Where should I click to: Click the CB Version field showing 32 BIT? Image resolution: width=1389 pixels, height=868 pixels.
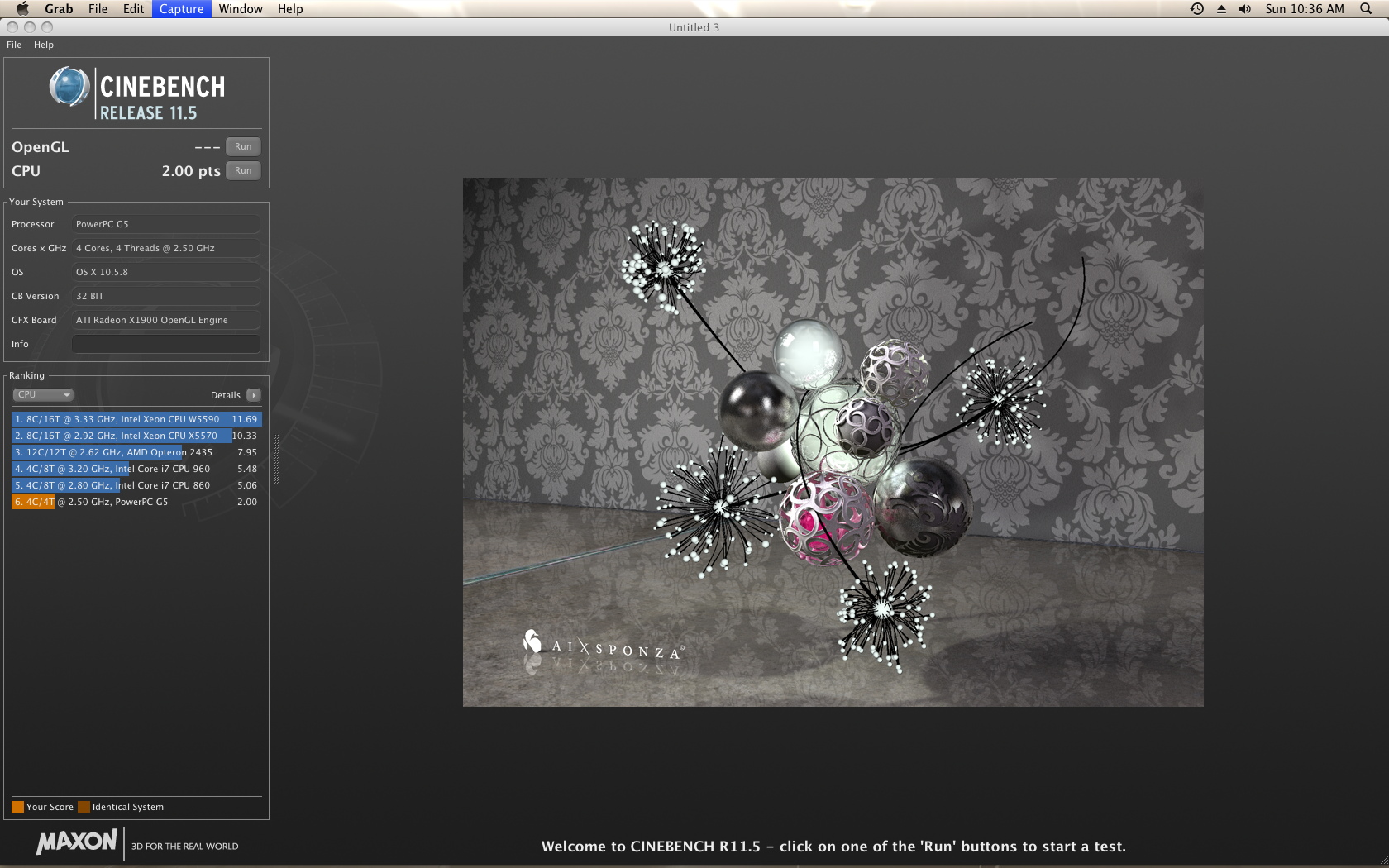(165, 296)
